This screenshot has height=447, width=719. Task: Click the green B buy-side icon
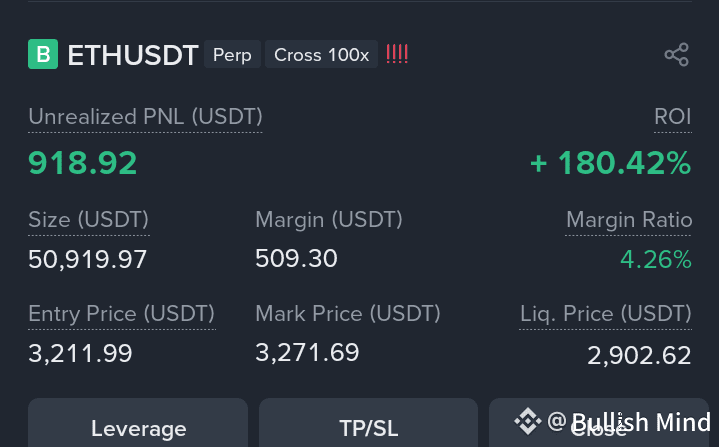tap(43, 54)
